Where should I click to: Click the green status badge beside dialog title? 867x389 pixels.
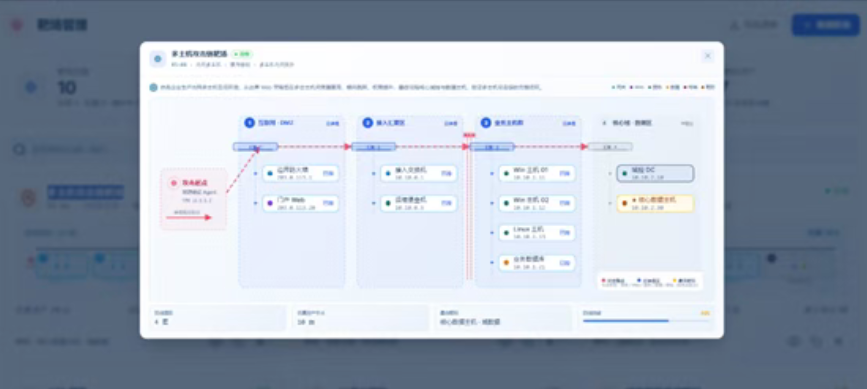click(x=242, y=54)
